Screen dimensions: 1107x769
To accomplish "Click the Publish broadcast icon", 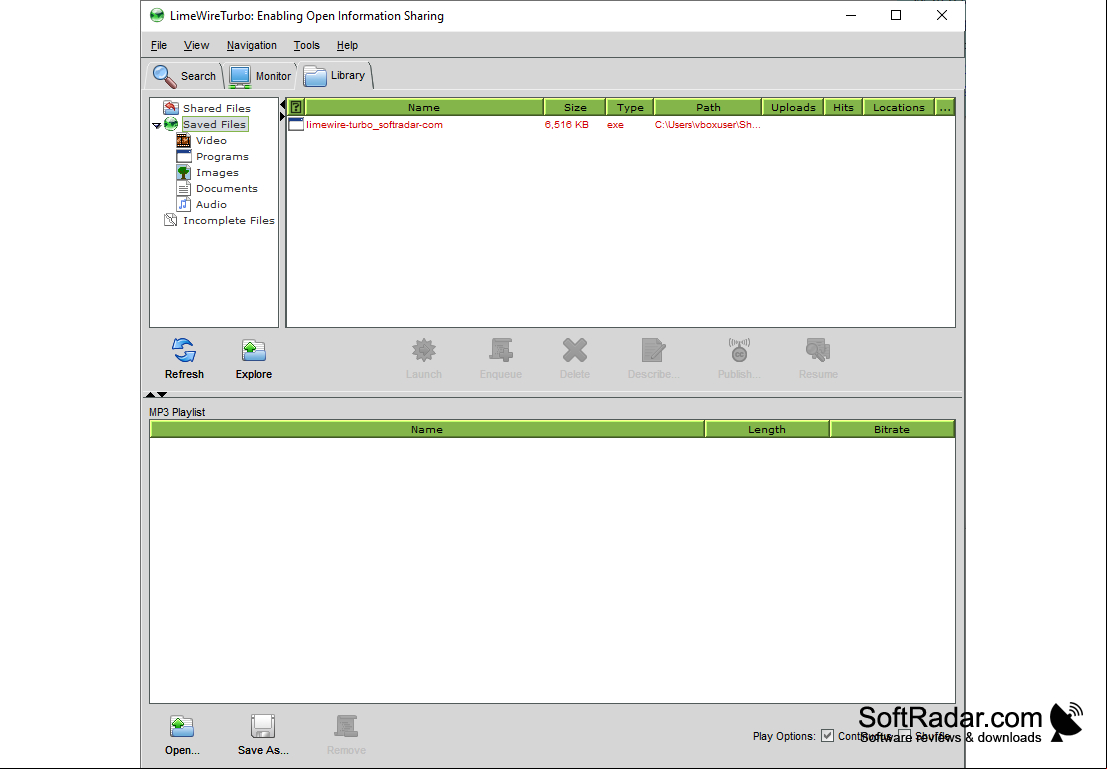I will (739, 350).
